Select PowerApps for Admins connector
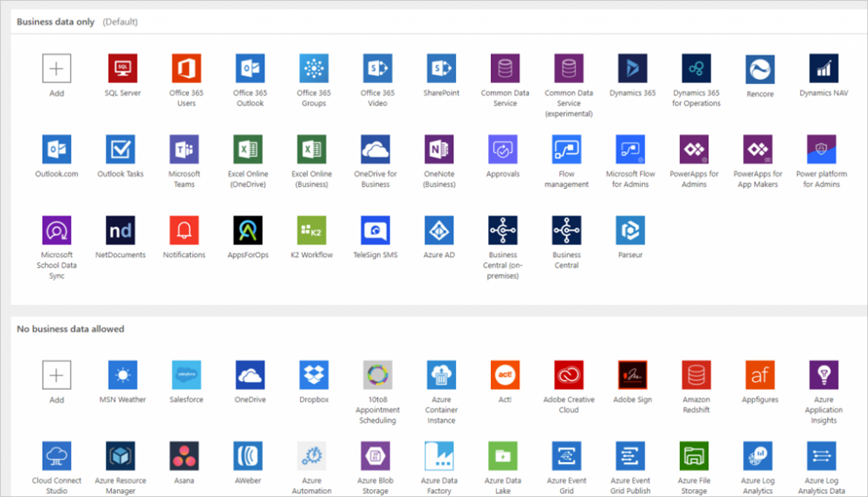The width and height of the screenshot is (868, 497). 694,149
